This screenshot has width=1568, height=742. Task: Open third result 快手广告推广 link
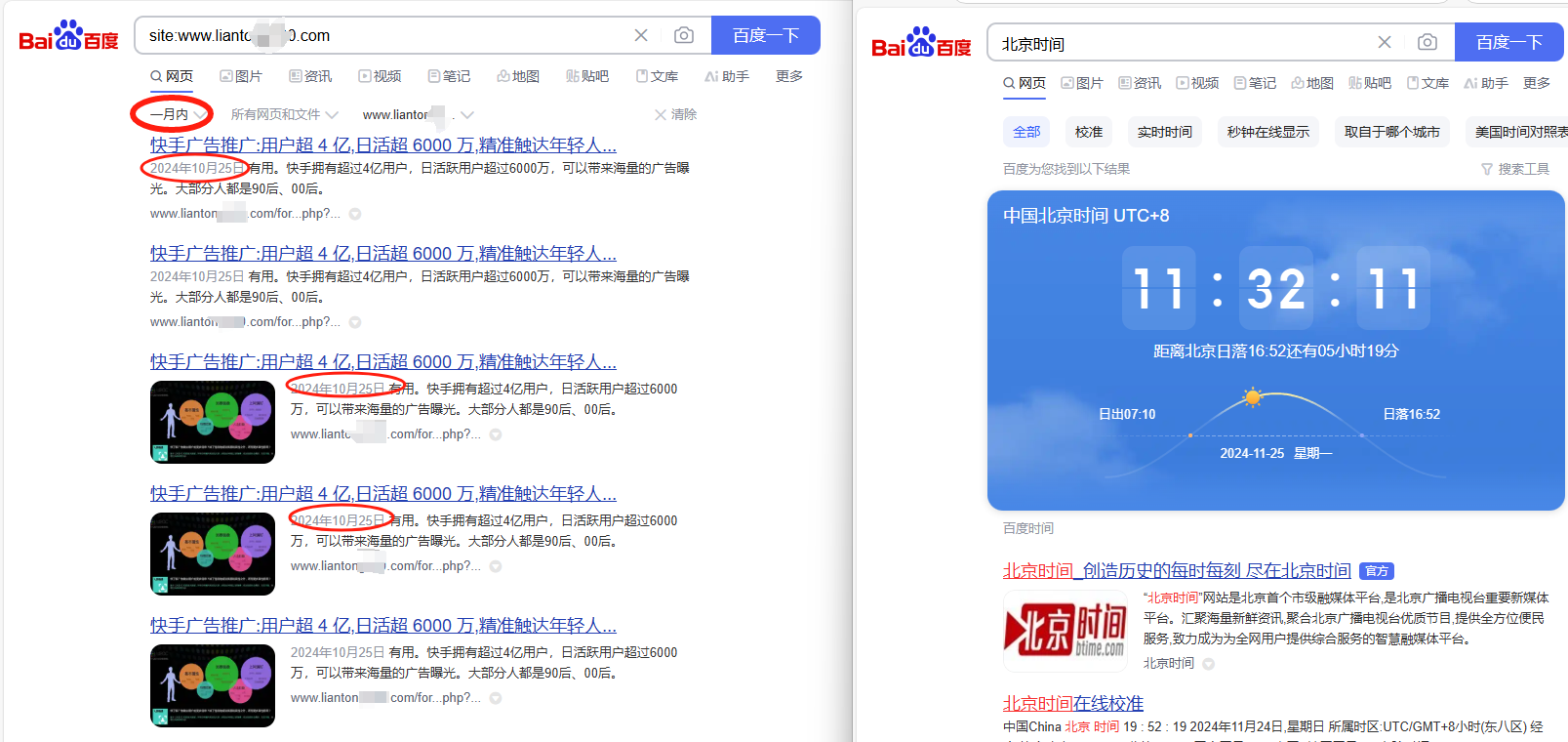383,361
